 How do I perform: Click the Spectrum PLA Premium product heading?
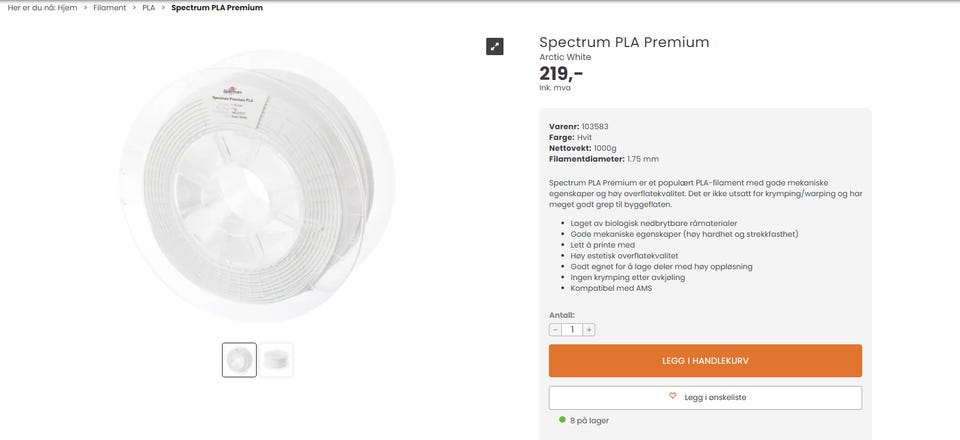(624, 42)
